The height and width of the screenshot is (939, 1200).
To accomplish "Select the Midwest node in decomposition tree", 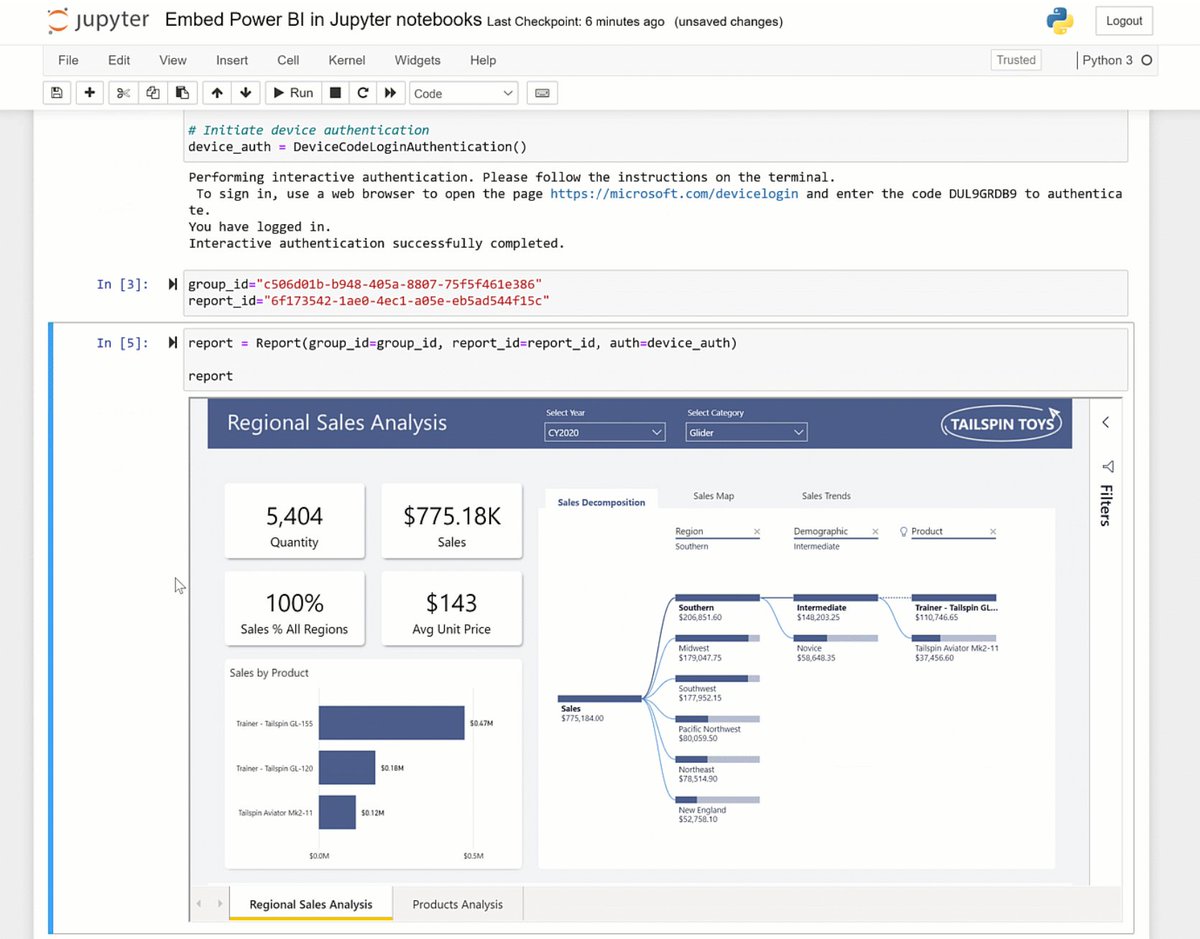I will [718, 648].
